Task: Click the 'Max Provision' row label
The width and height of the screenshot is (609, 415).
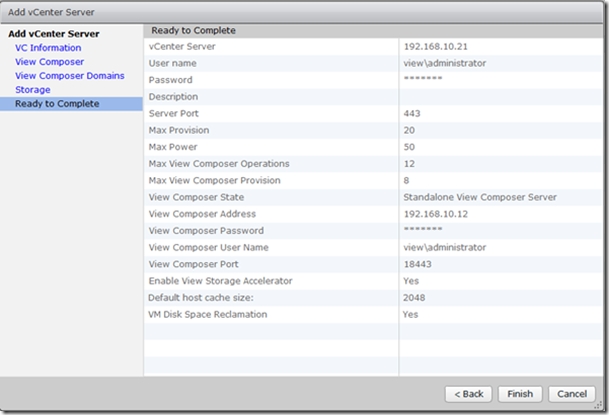Action: (x=179, y=130)
